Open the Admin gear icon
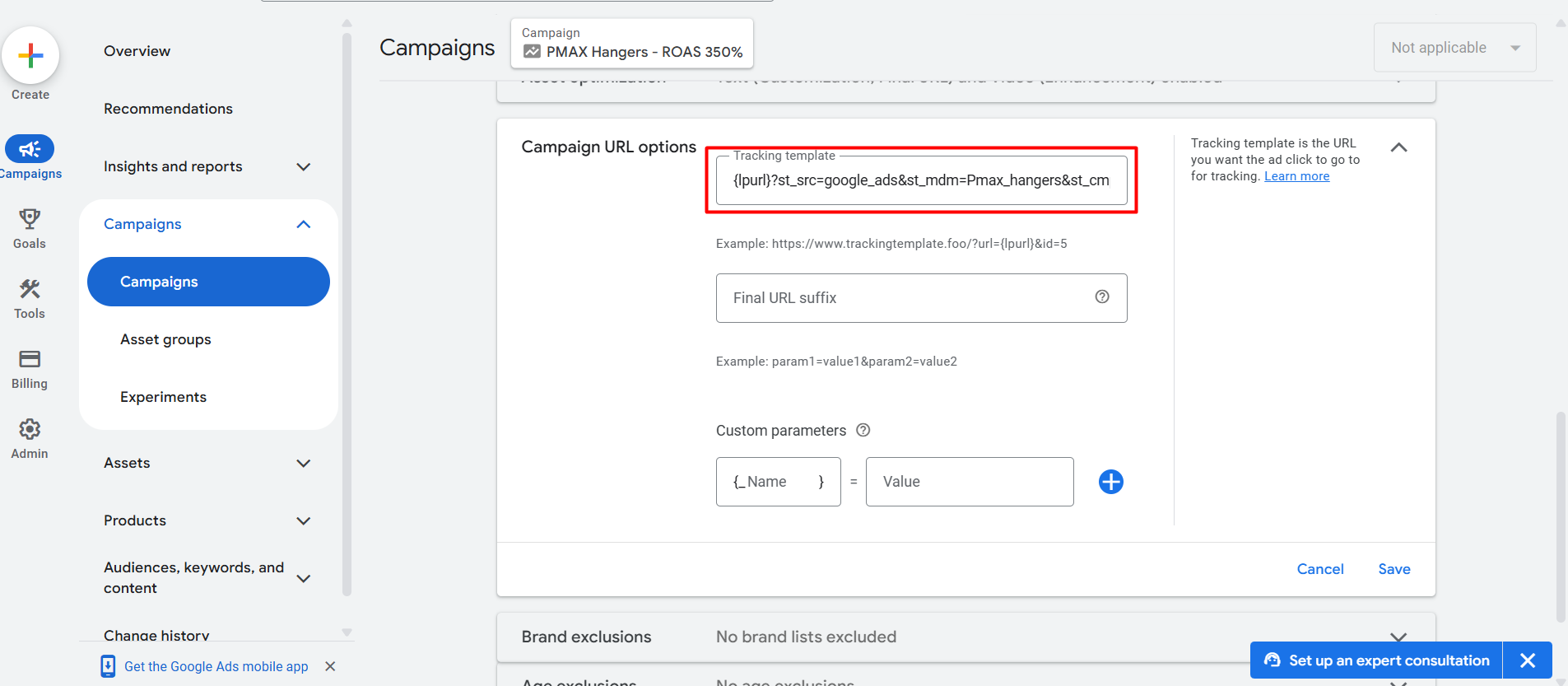The width and height of the screenshot is (1568, 686). click(x=30, y=429)
